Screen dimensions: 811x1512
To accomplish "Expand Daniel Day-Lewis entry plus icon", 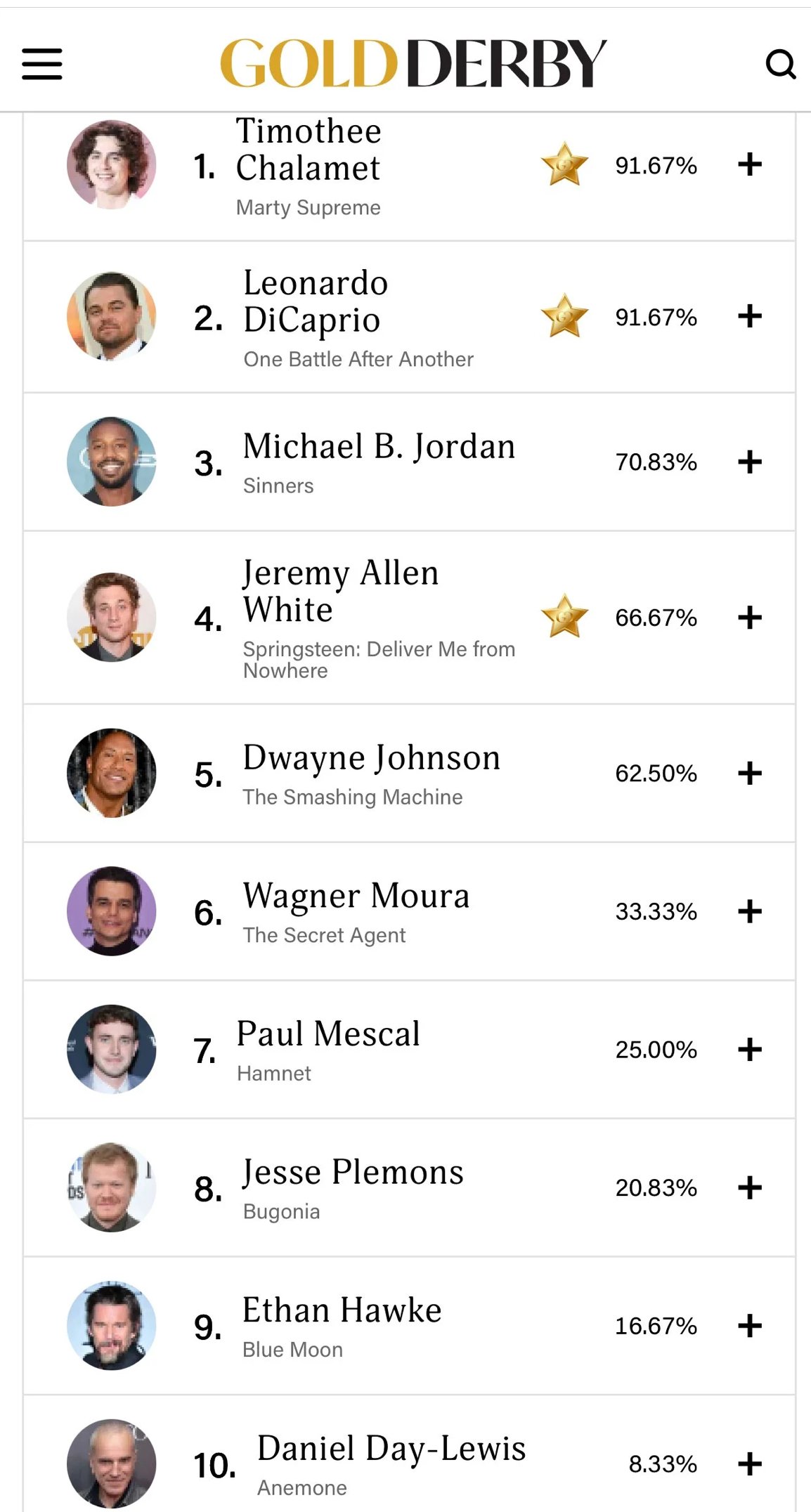I will 750,1464.
